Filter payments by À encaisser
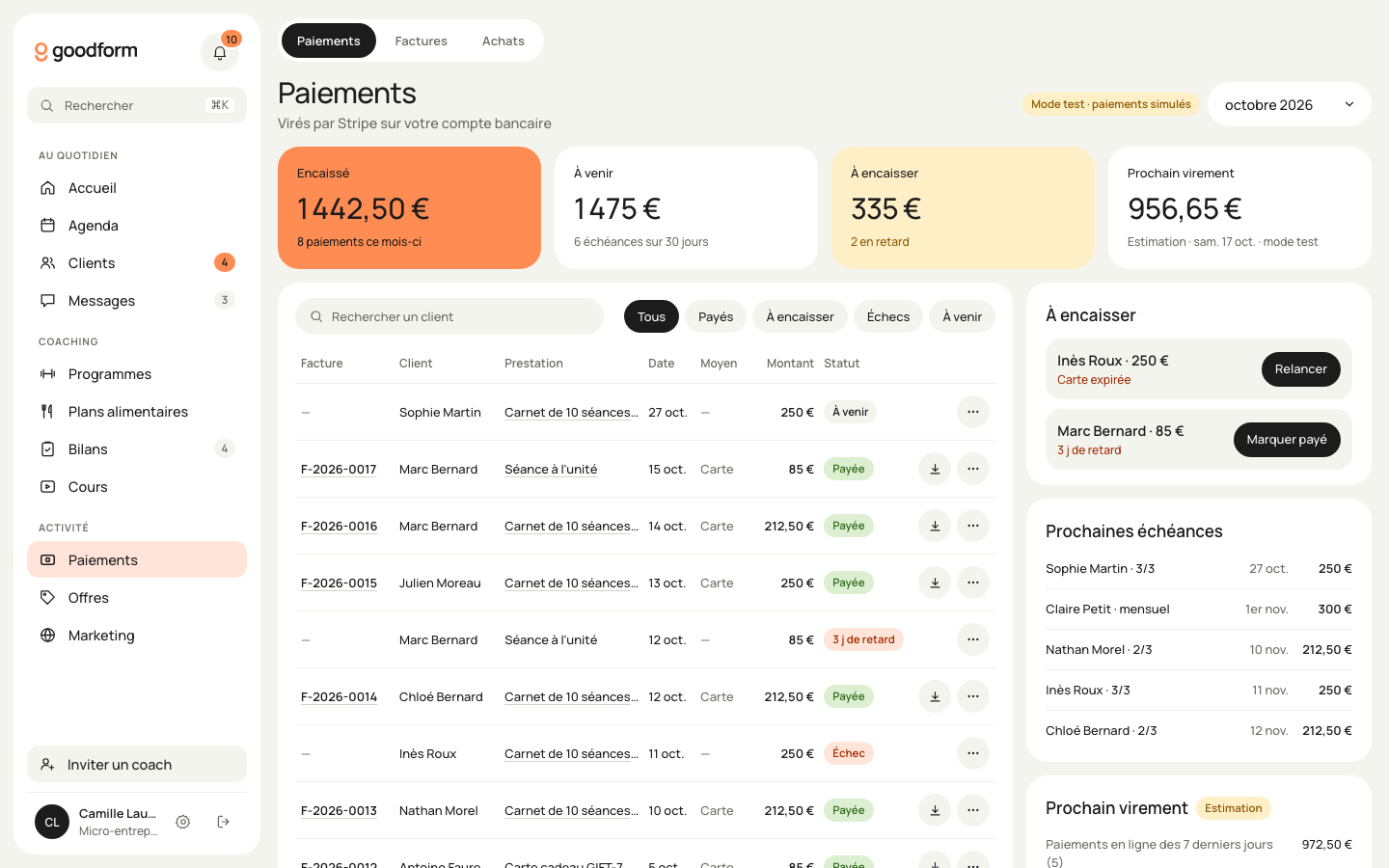This screenshot has height=868, width=1389. coord(800,316)
